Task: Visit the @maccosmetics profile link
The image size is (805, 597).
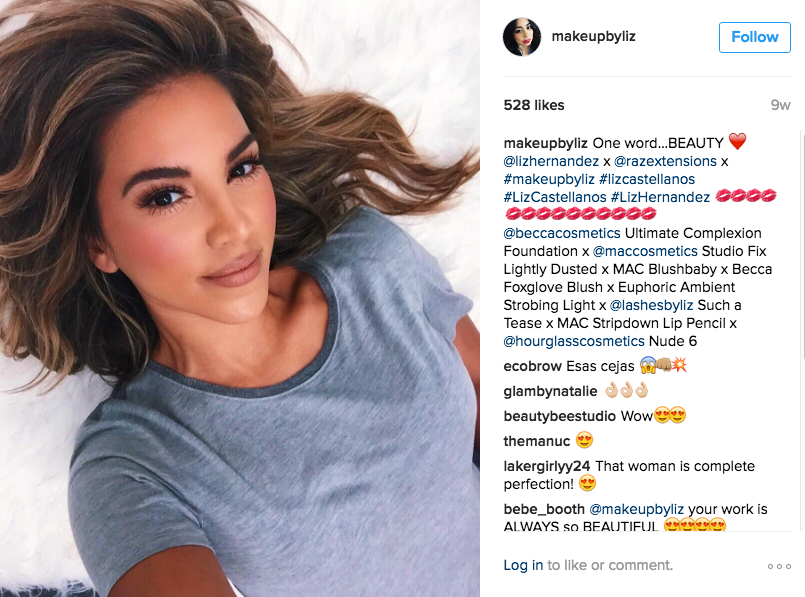Action: pos(645,251)
